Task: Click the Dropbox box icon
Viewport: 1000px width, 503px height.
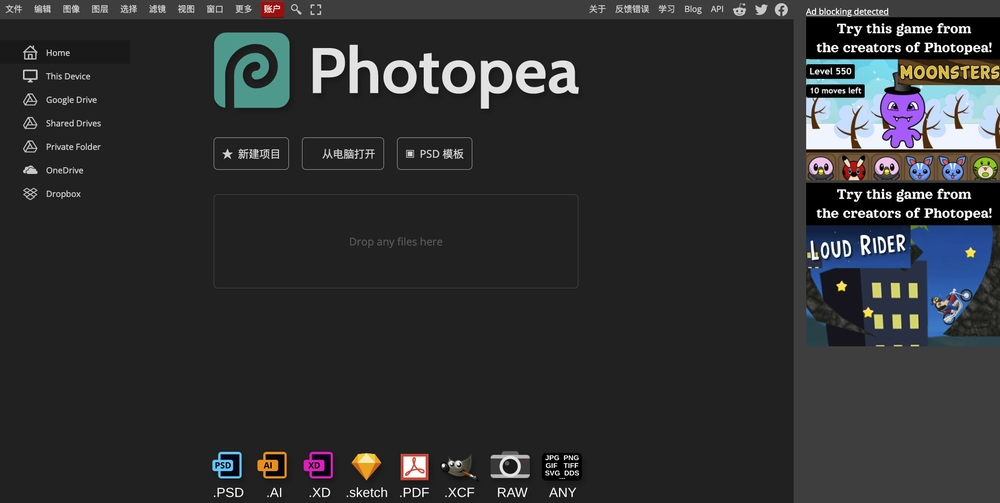Action: [30, 194]
